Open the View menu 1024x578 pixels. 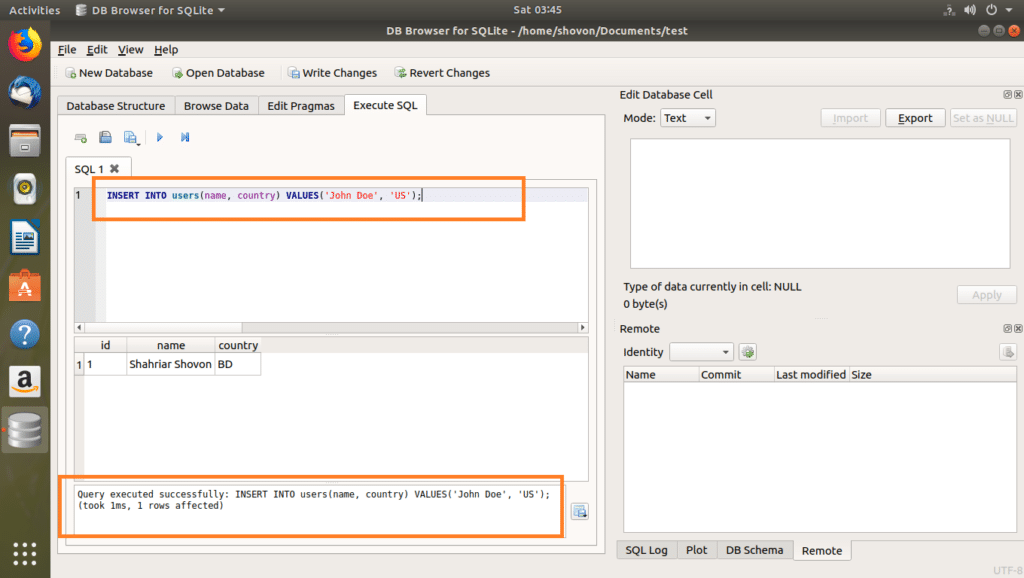130,50
